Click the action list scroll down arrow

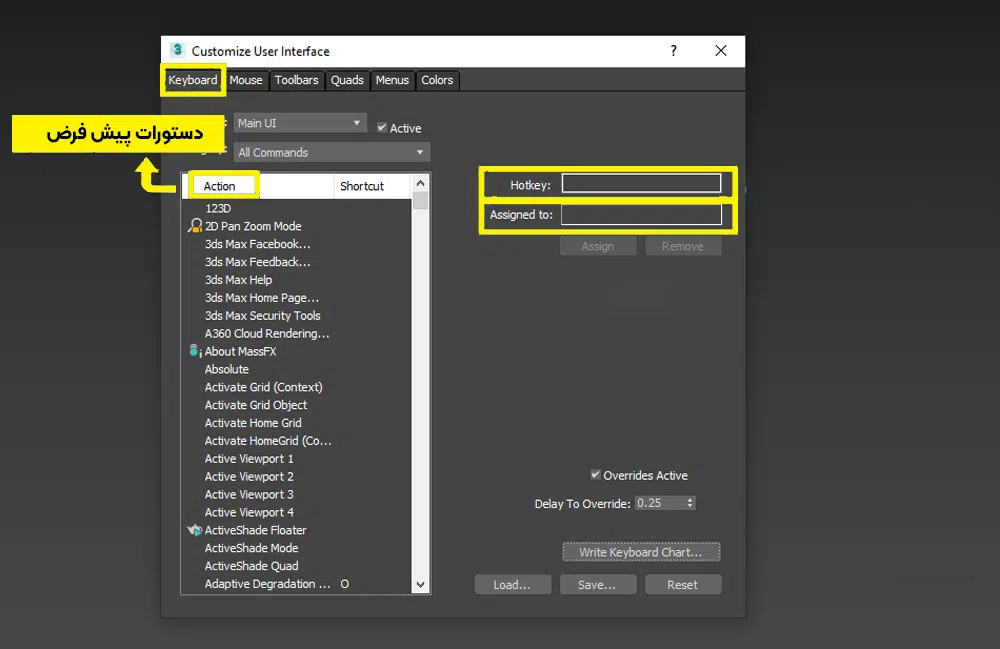tap(420, 584)
